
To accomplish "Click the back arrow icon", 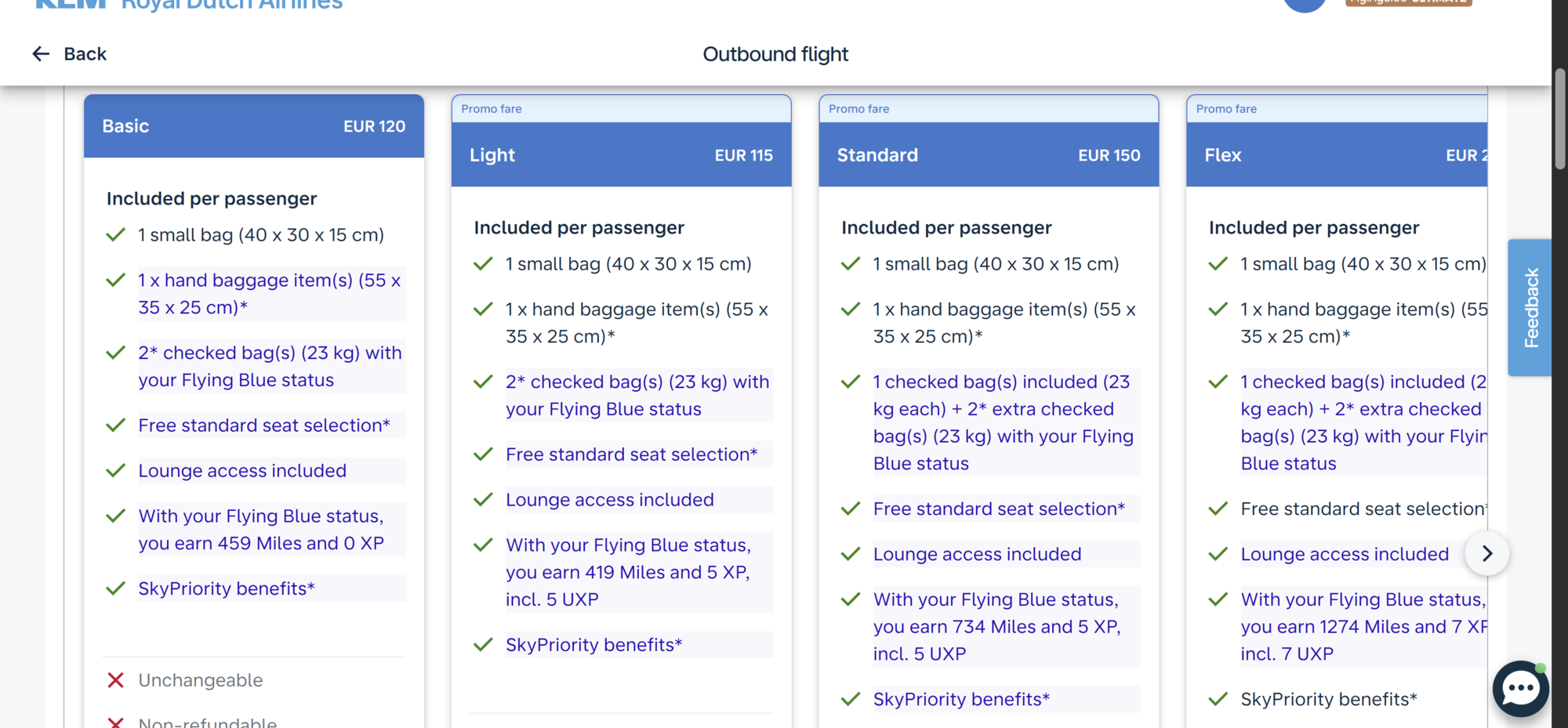I will [x=41, y=54].
